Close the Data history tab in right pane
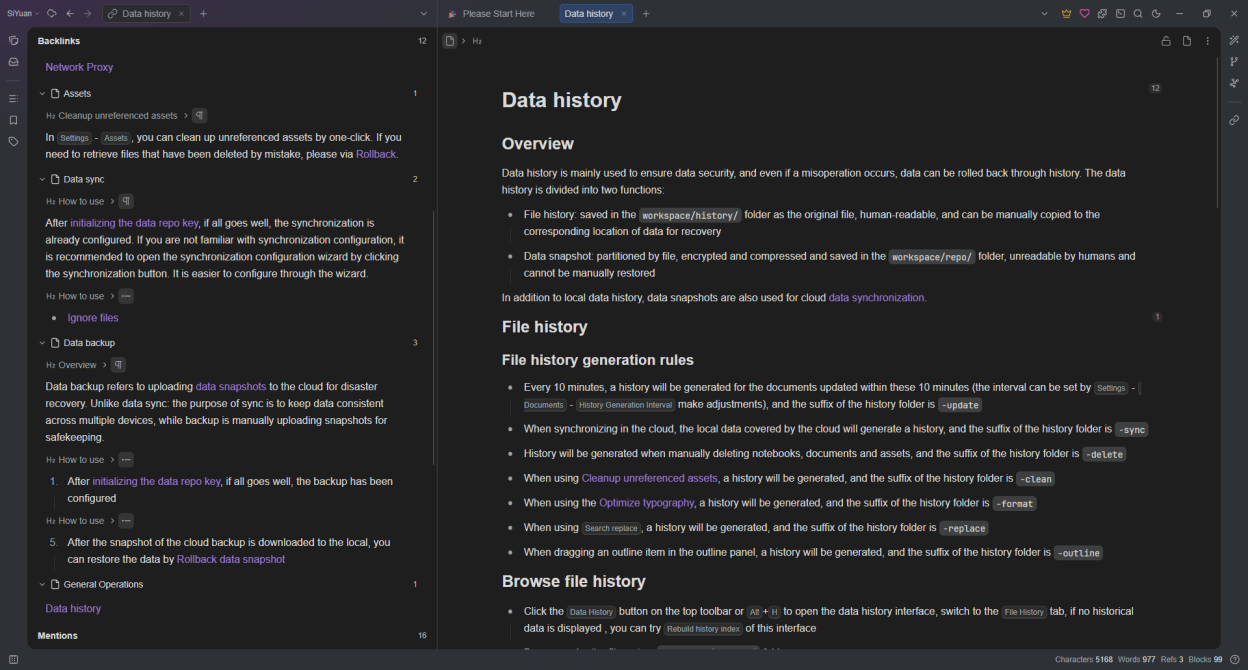The image size is (1248, 670). (x=624, y=14)
